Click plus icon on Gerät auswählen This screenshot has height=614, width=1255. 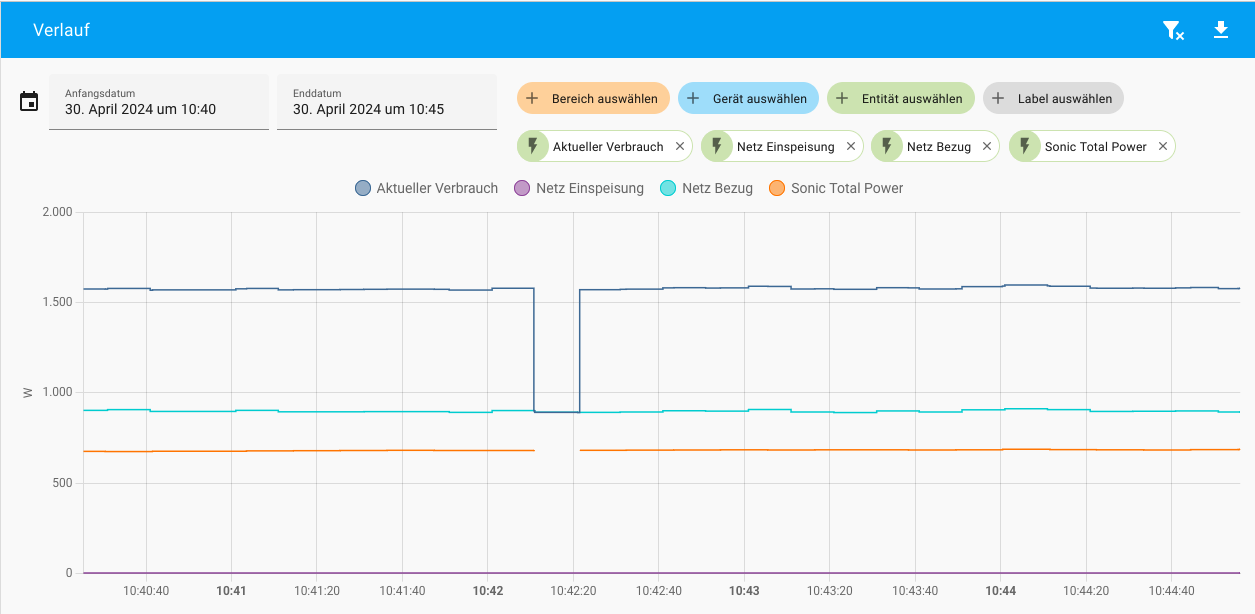coord(693,98)
